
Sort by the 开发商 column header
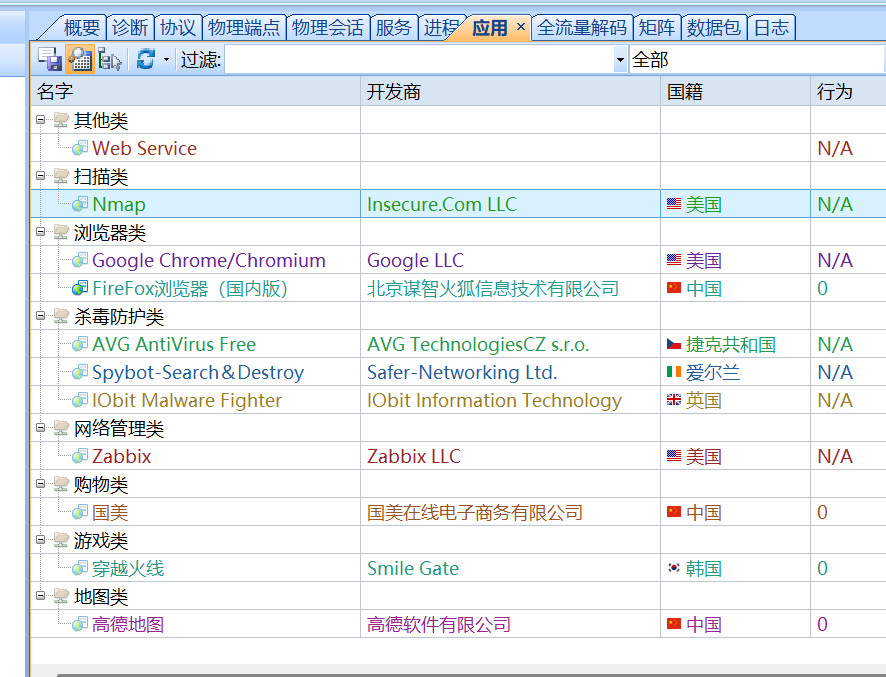coord(510,91)
